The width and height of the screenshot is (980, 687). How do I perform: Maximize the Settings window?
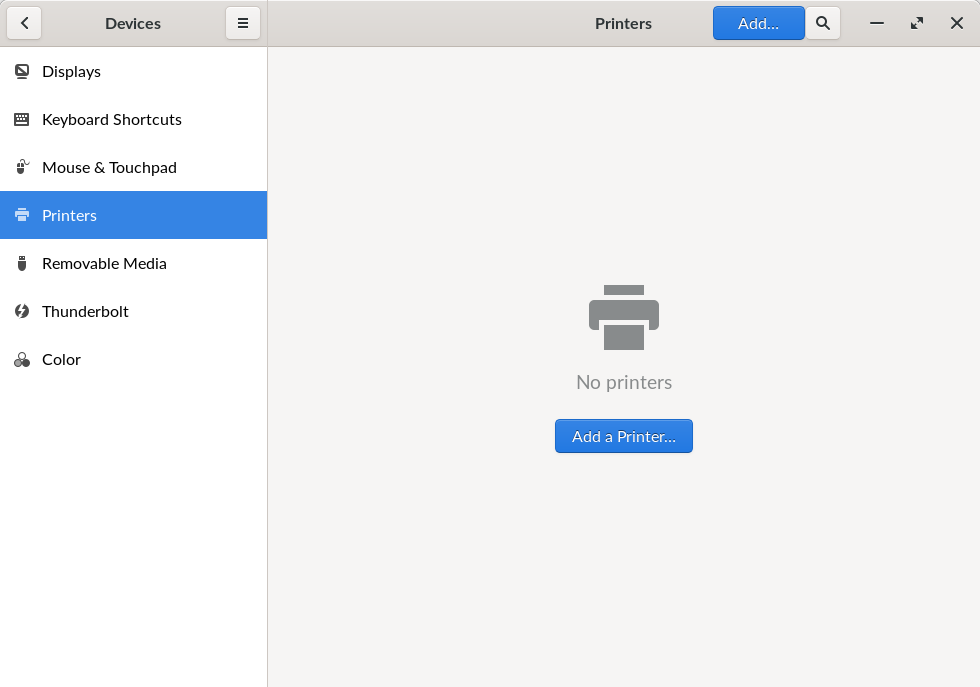point(917,23)
